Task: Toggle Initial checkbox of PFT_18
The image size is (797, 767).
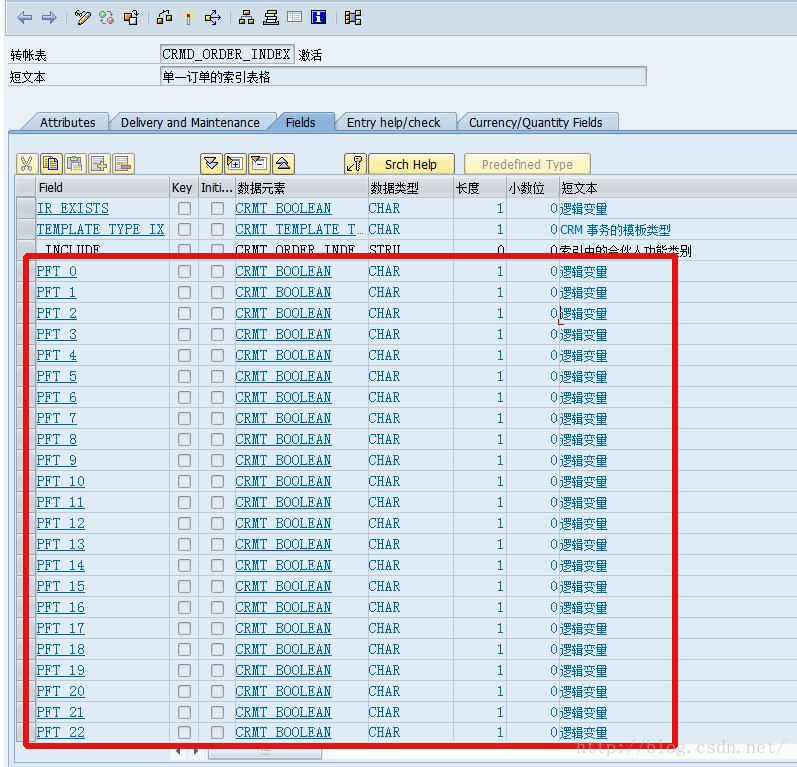Action: pyautogui.click(x=218, y=650)
